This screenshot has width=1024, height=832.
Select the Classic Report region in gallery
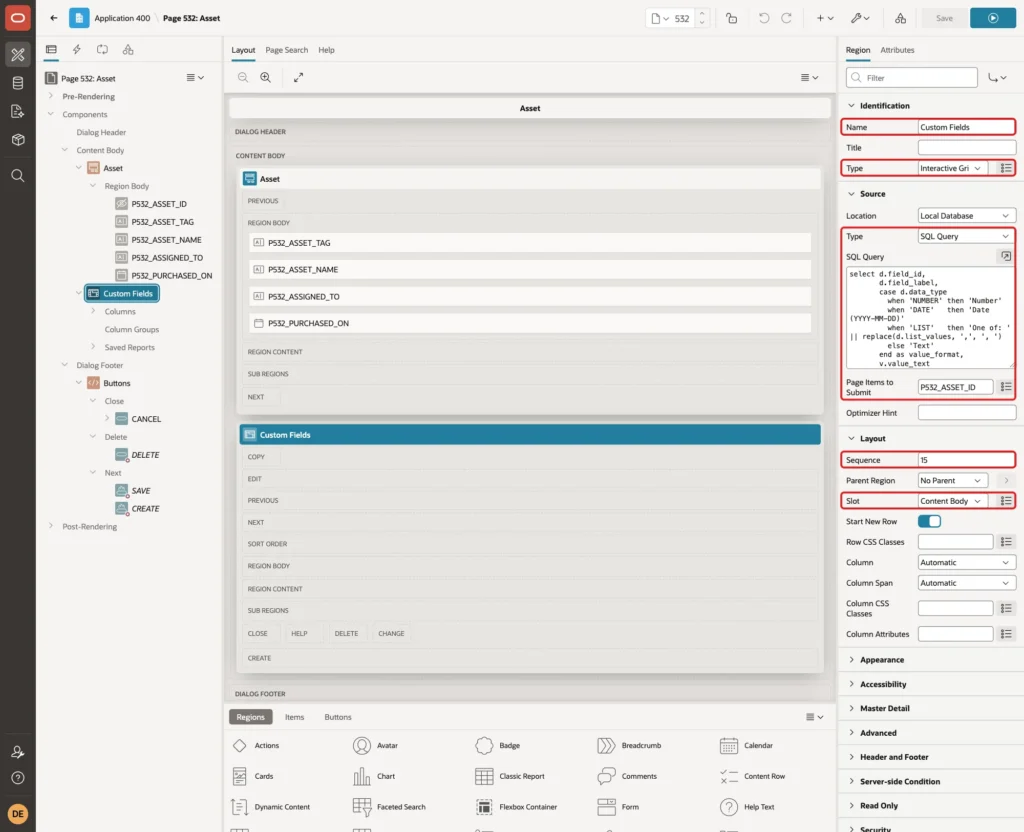click(510, 776)
